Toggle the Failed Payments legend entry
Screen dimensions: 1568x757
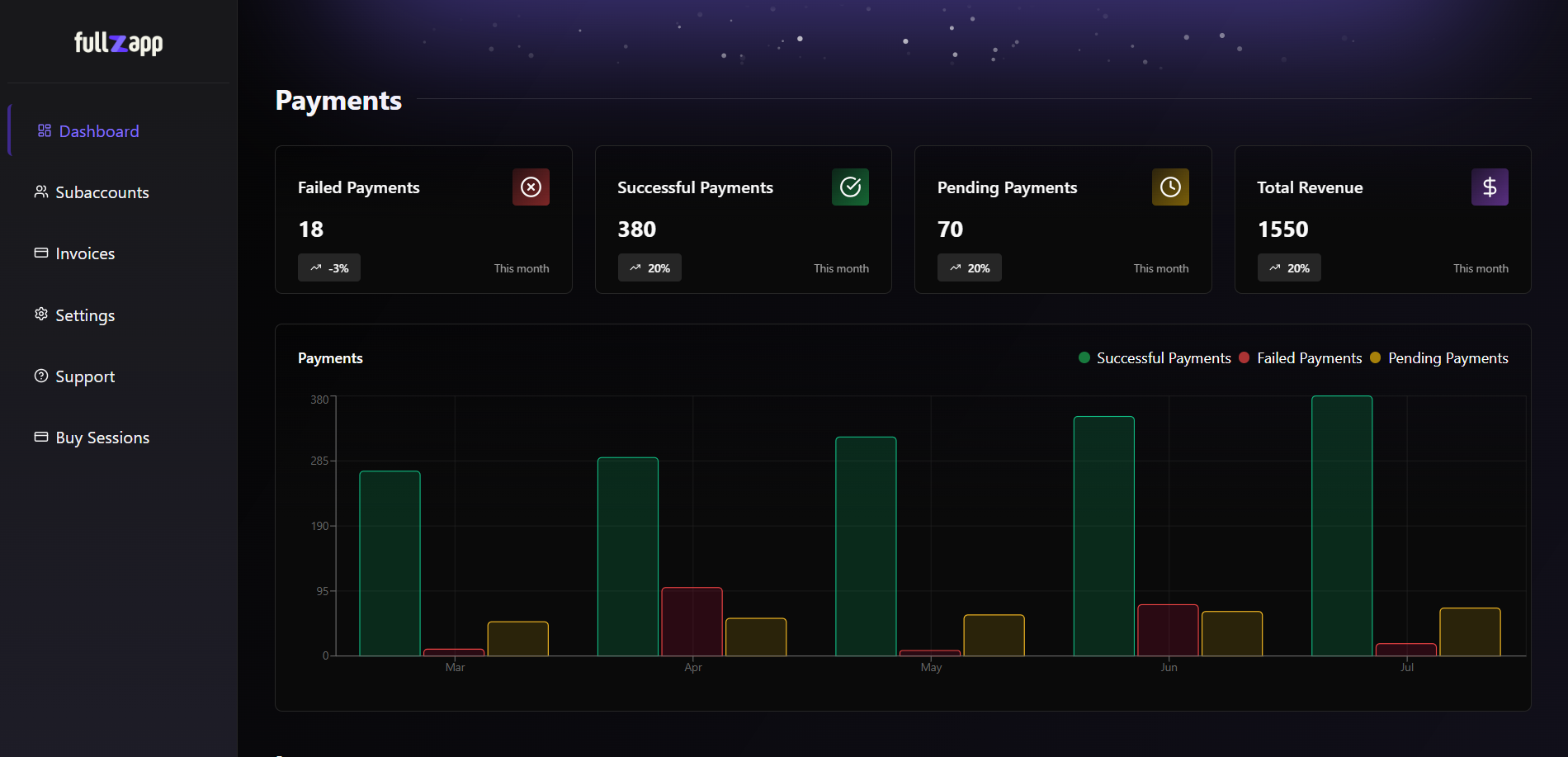pos(1309,357)
